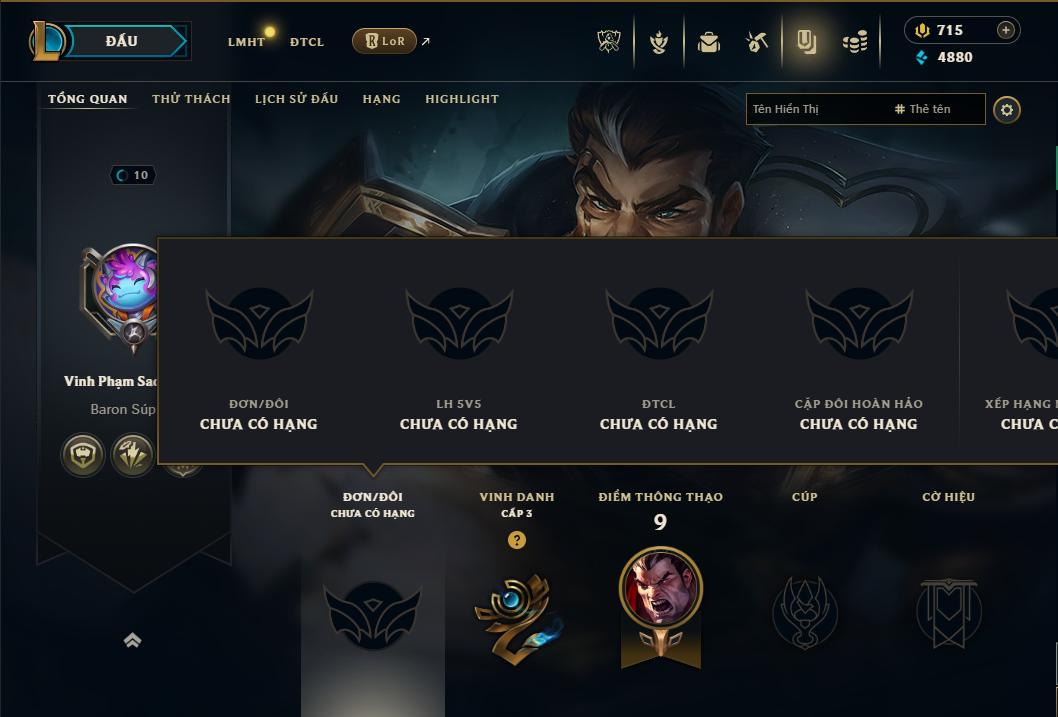Viewport: 1058px width, 717px height.
Task: Add RP using the plus button
Action: point(1005,30)
